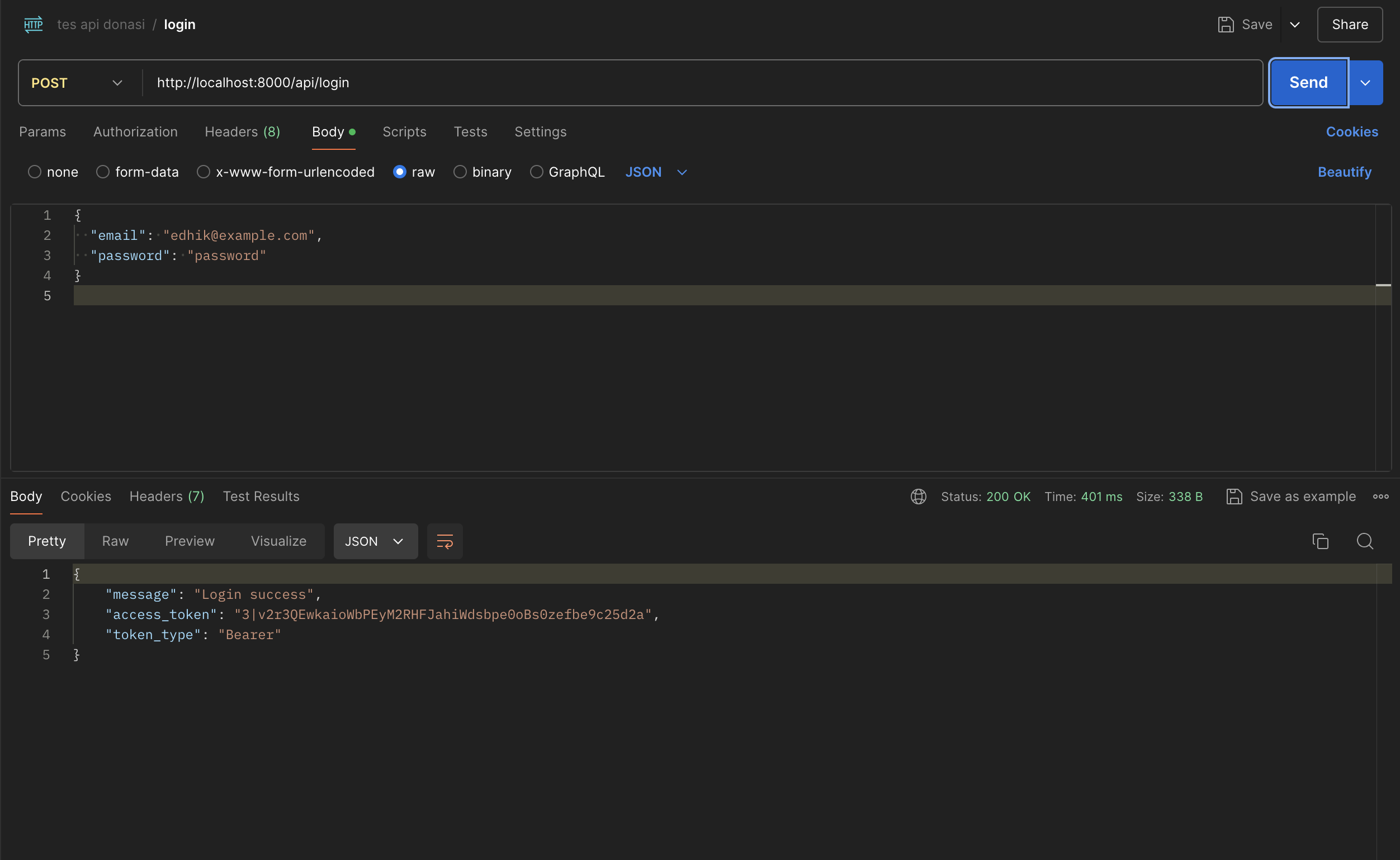Select the none body type radio
The width and height of the screenshot is (1400, 860).
point(35,172)
